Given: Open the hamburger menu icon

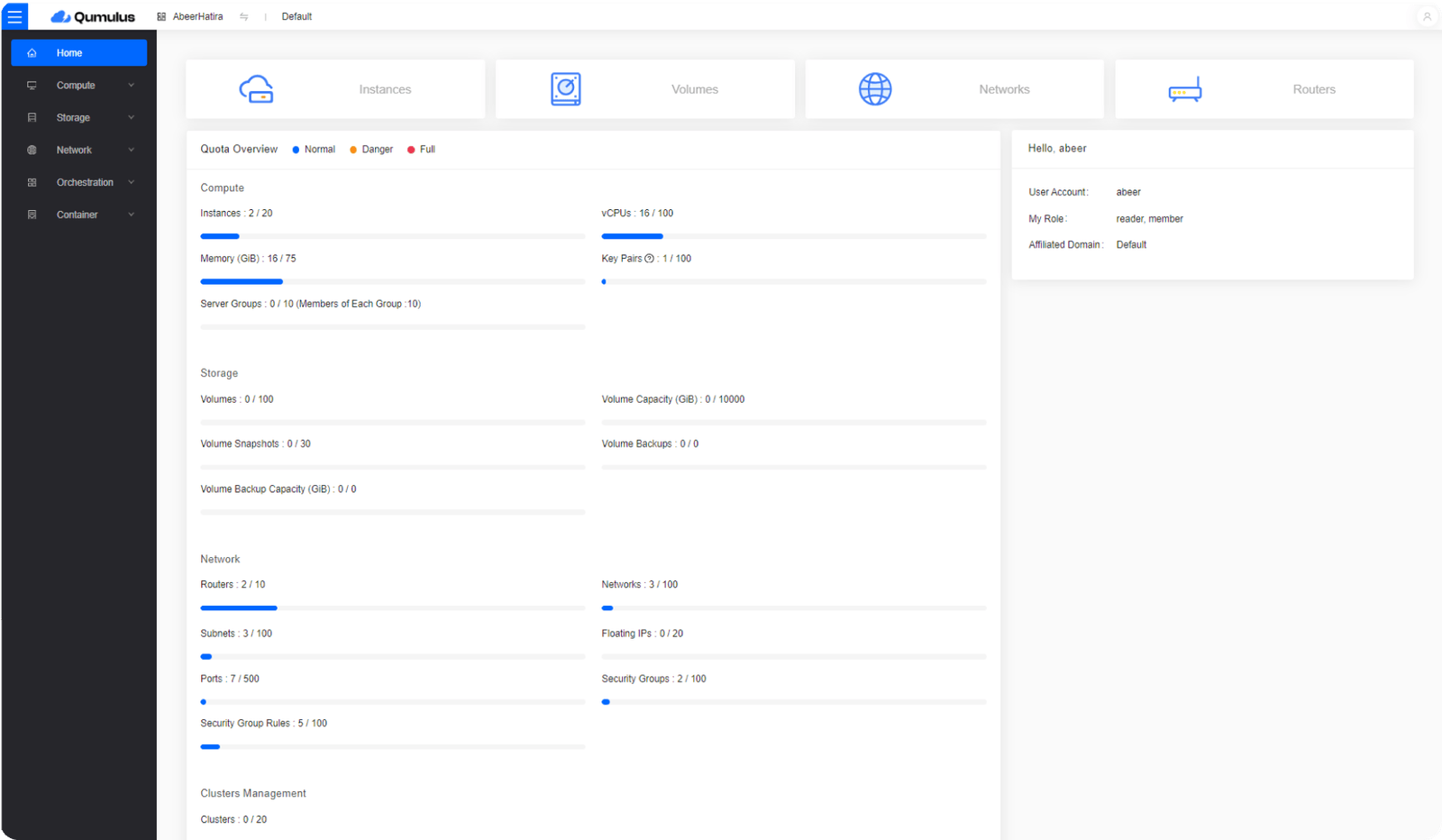Looking at the screenshot, I should pyautogui.click(x=14, y=15).
